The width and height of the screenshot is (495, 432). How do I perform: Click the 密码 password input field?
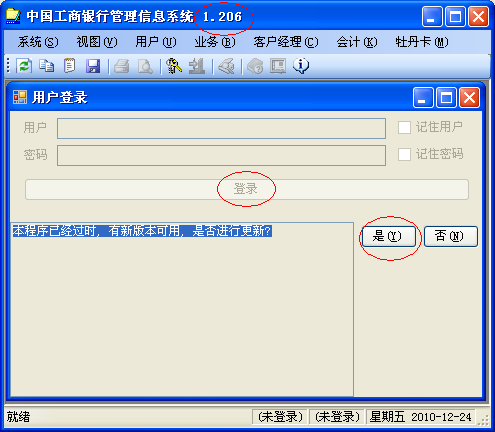tap(221, 155)
